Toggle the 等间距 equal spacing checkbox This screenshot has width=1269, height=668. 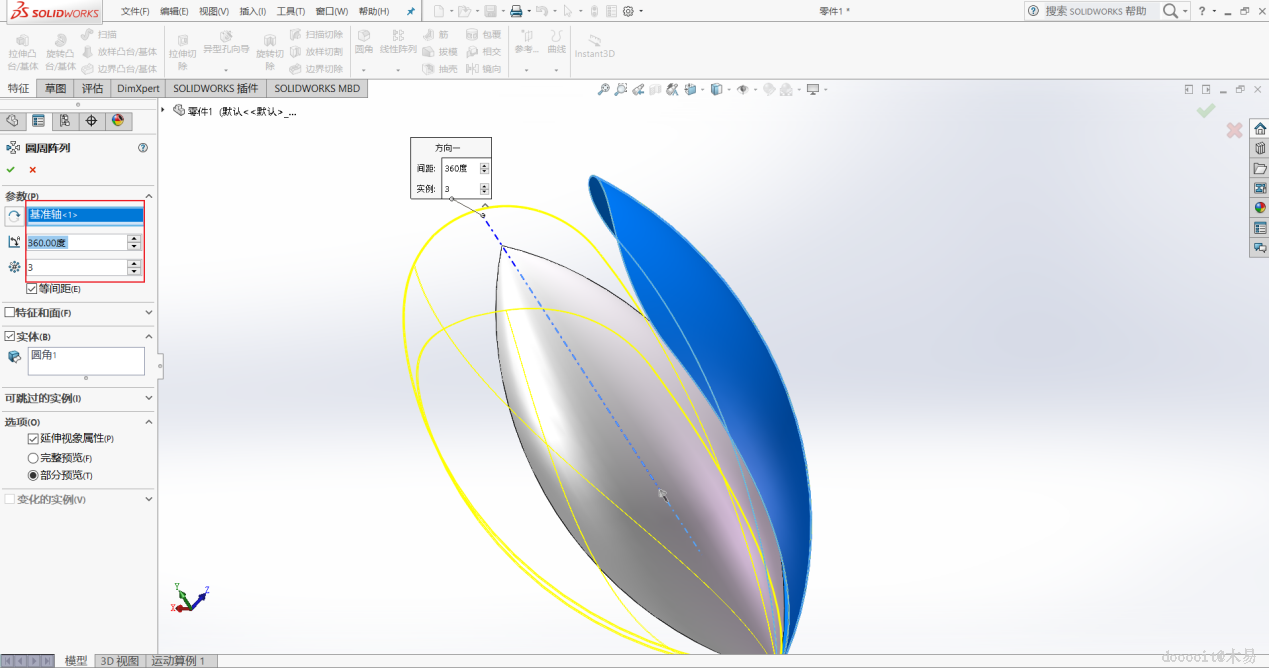[32, 289]
